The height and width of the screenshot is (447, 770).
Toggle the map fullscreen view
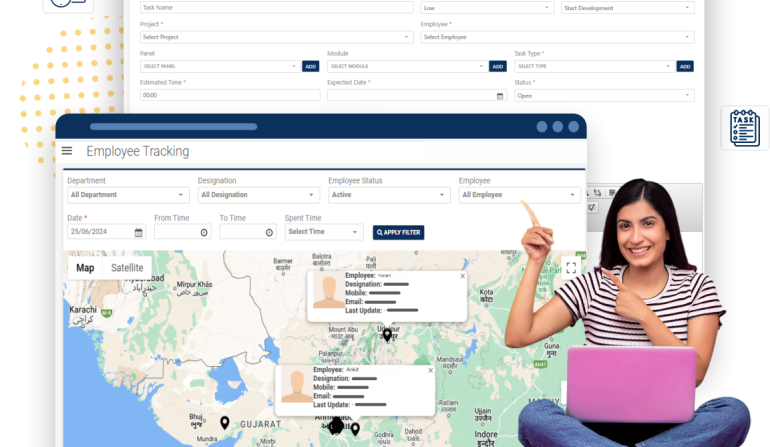pos(571,268)
